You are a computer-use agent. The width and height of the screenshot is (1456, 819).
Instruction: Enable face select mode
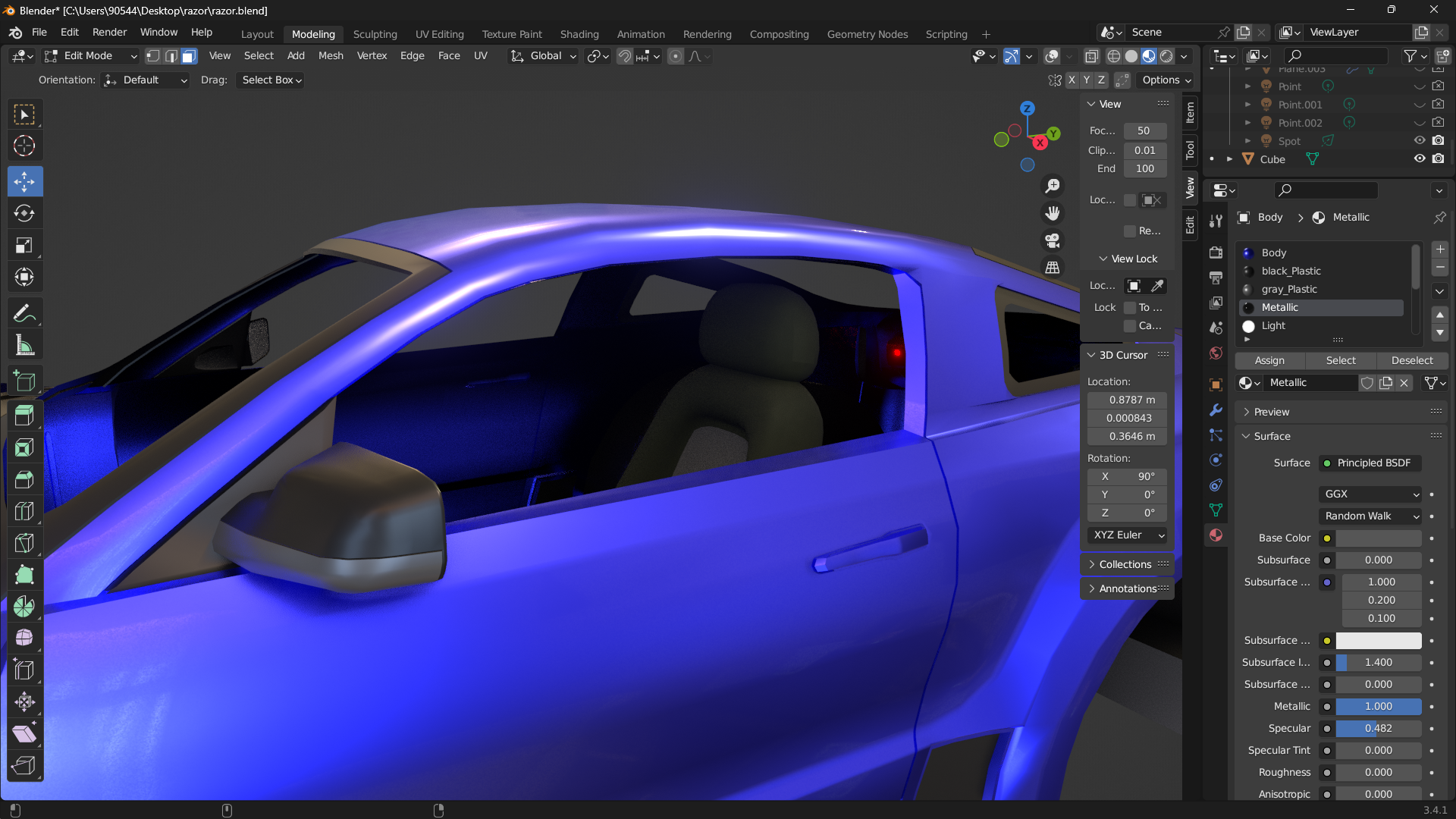[x=189, y=56]
